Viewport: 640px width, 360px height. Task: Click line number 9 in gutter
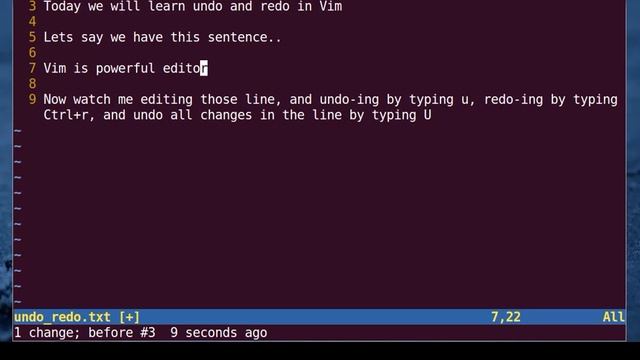(x=32, y=99)
